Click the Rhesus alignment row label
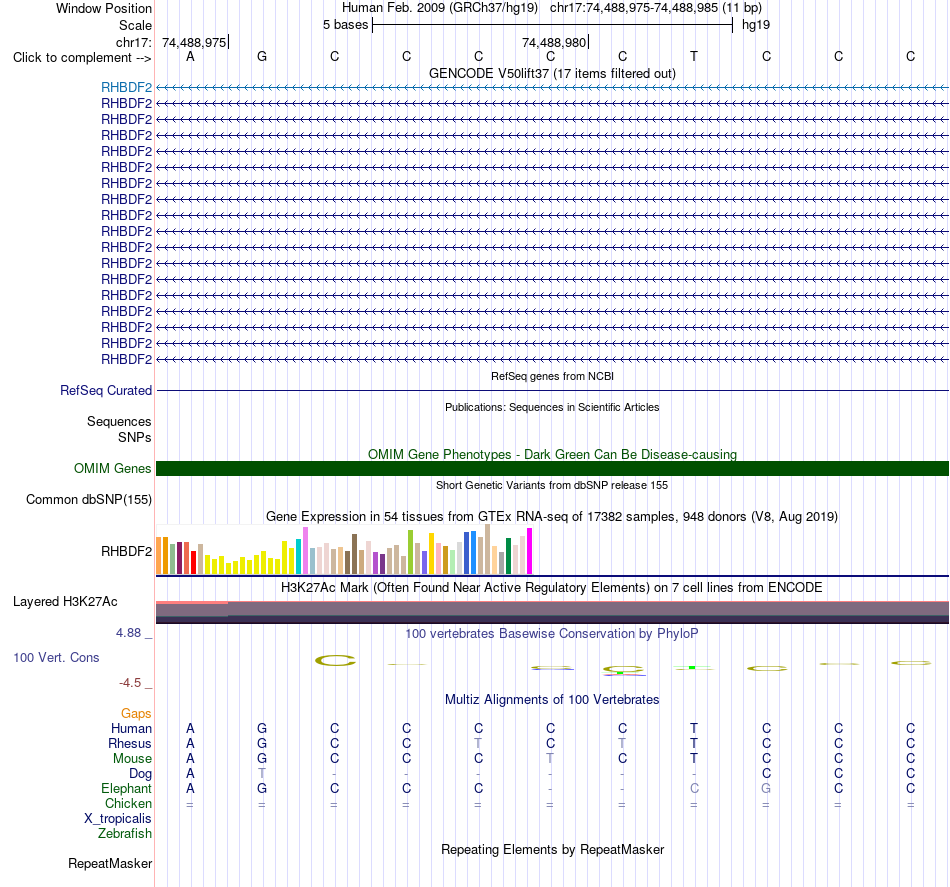 (130, 743)
